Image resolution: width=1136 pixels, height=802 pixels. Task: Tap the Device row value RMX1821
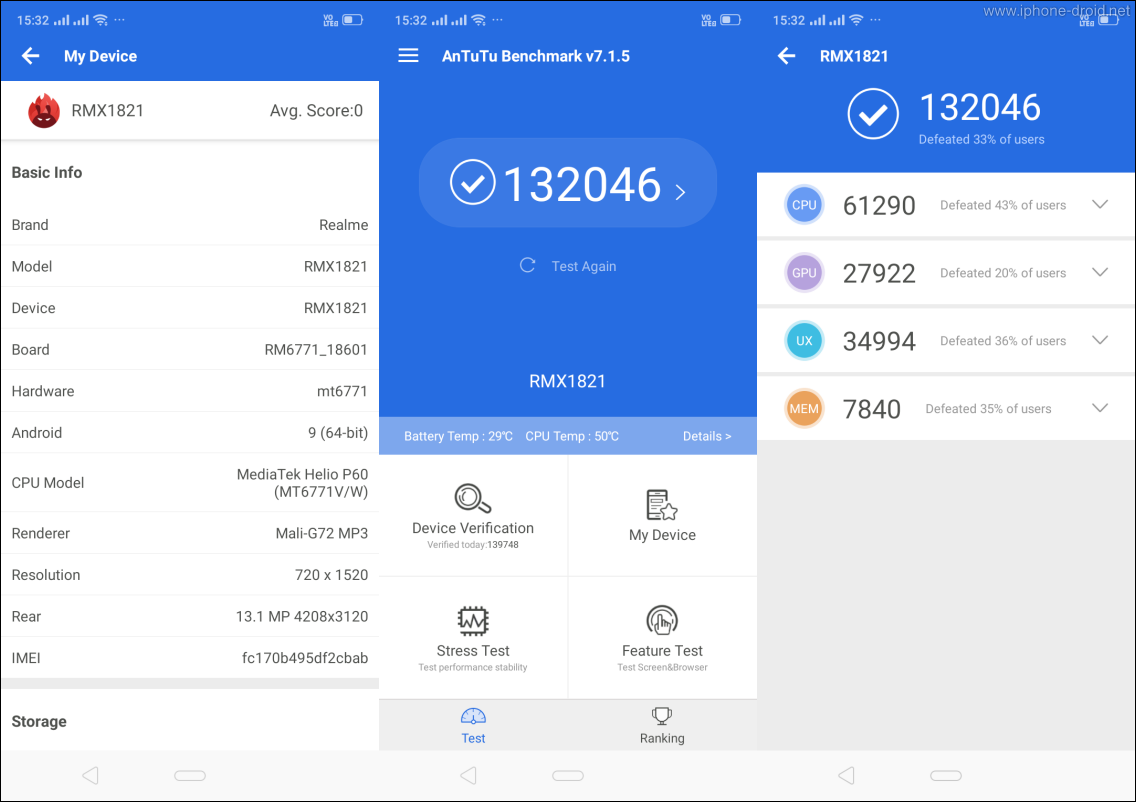[x=335, y=308]
